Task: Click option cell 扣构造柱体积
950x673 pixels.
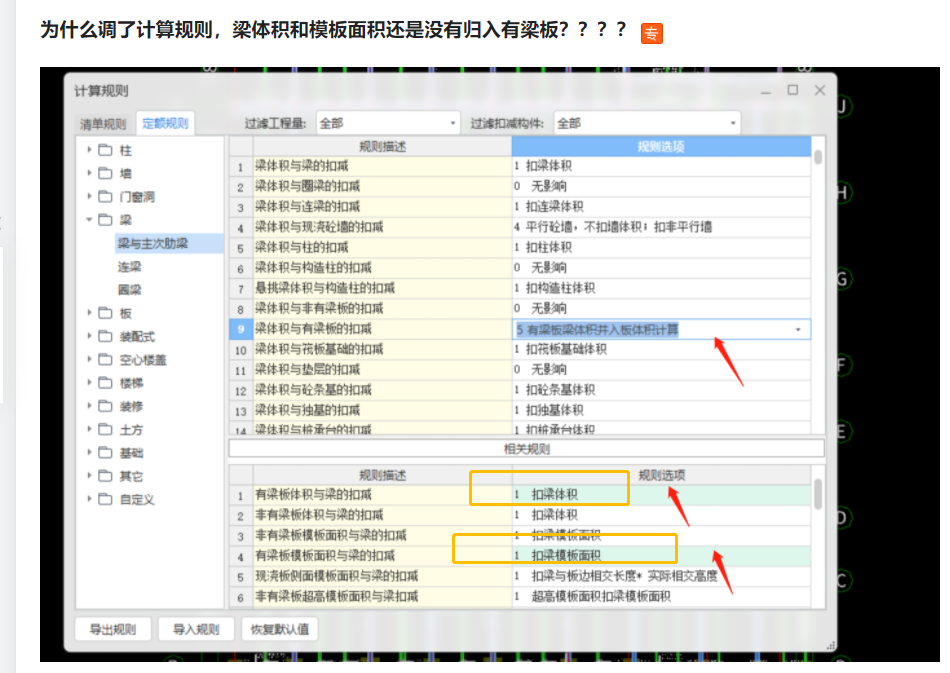Action: click(661, 288)
